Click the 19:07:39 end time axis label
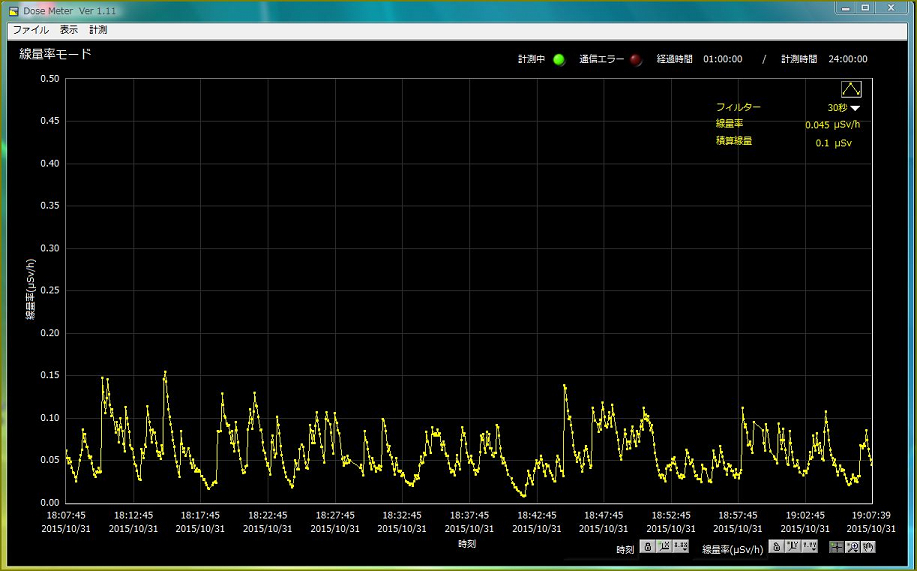The width and height of the screenshot is (917, 571). tap(871, 516)
